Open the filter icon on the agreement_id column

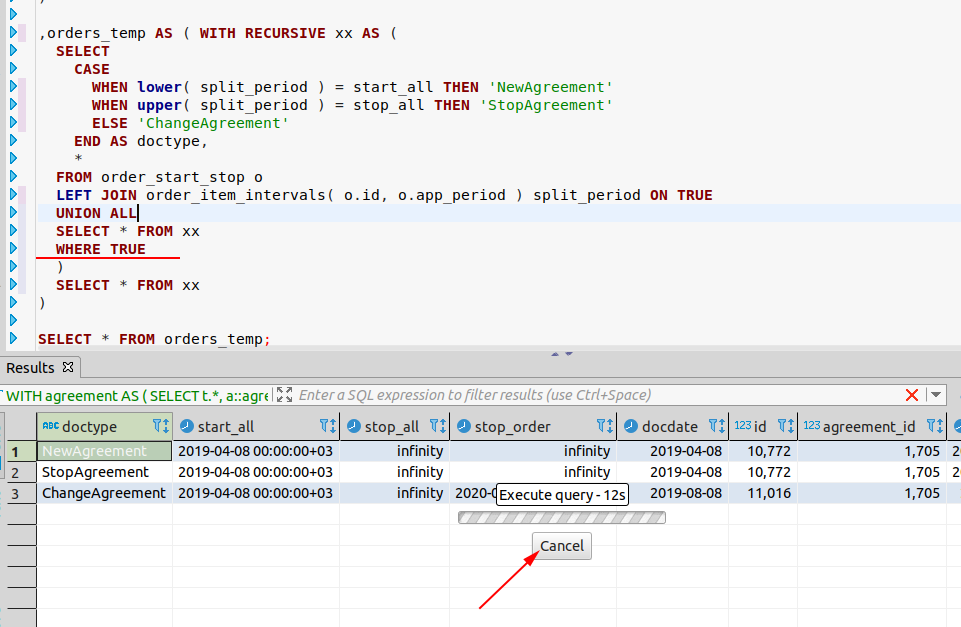tap(930, 426)
